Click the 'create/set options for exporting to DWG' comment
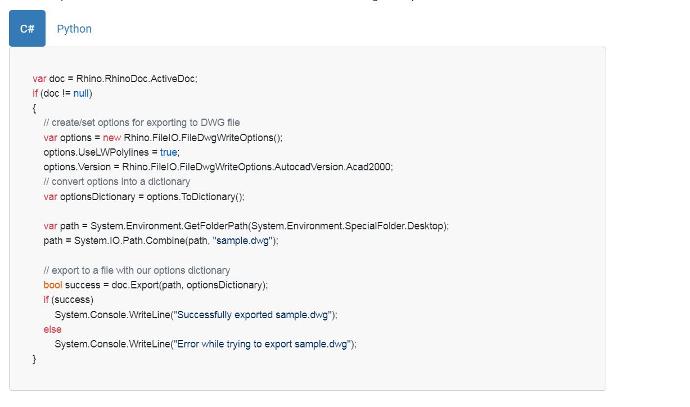This screenshot has height=407, width=690. tap(142, 123)
